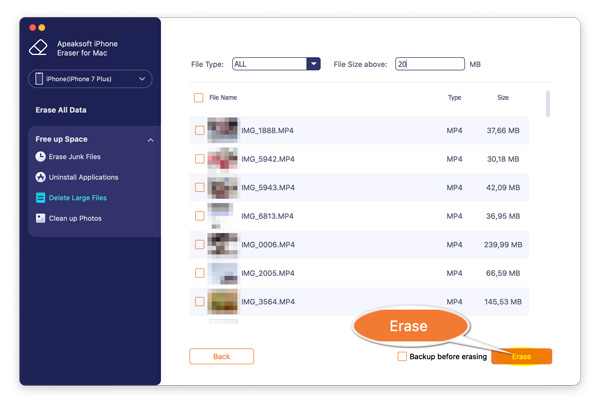Open Clean up Photos

coord(75,218)
